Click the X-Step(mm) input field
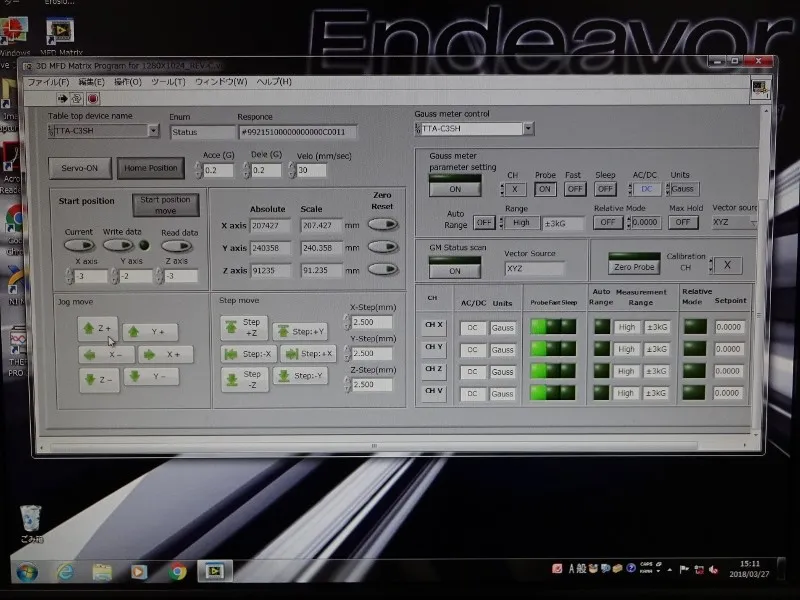The image size is (800, 600). pos(371,322)
